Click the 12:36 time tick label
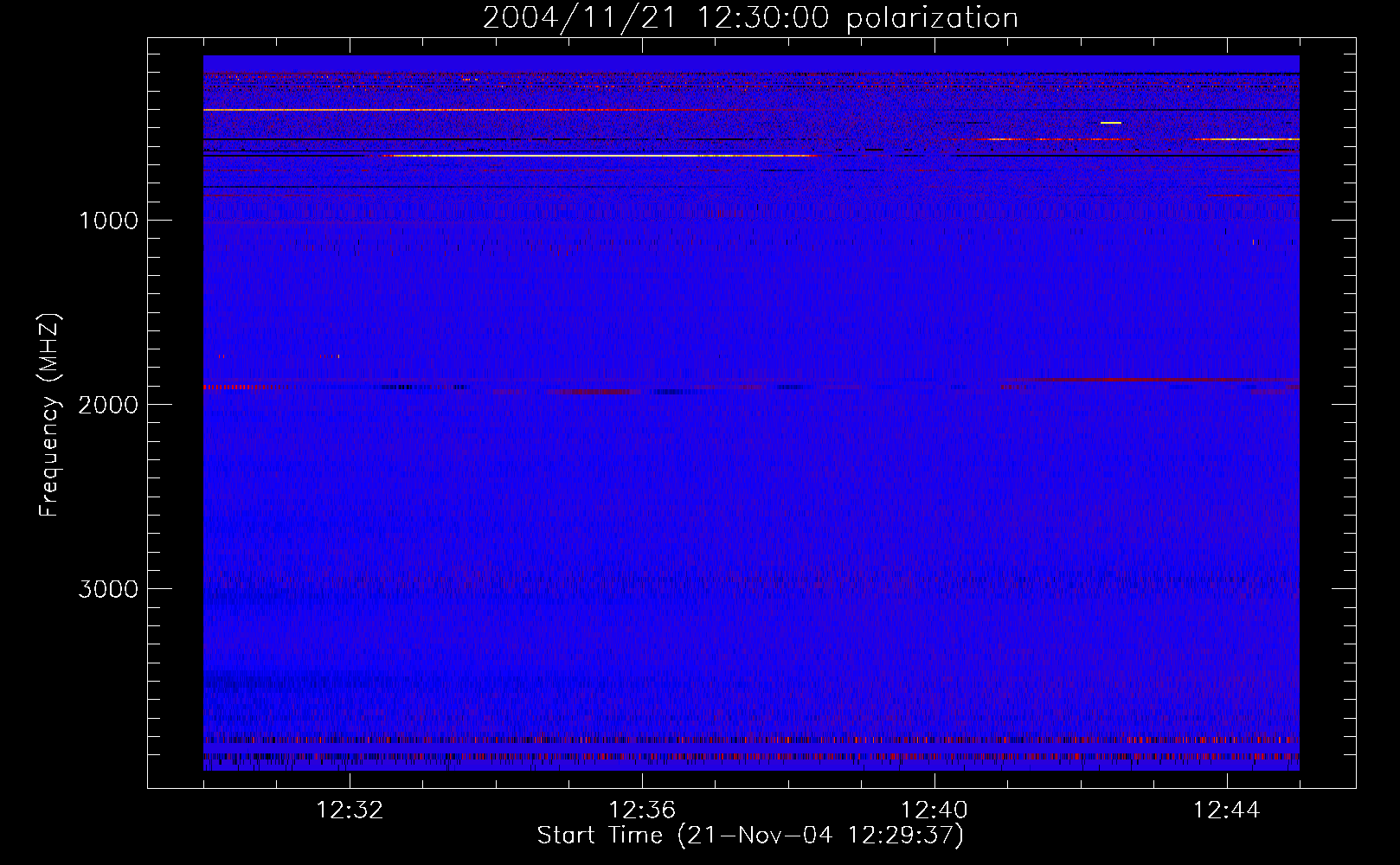Viewport: 1400px width, 865px height. coord(642,811)
